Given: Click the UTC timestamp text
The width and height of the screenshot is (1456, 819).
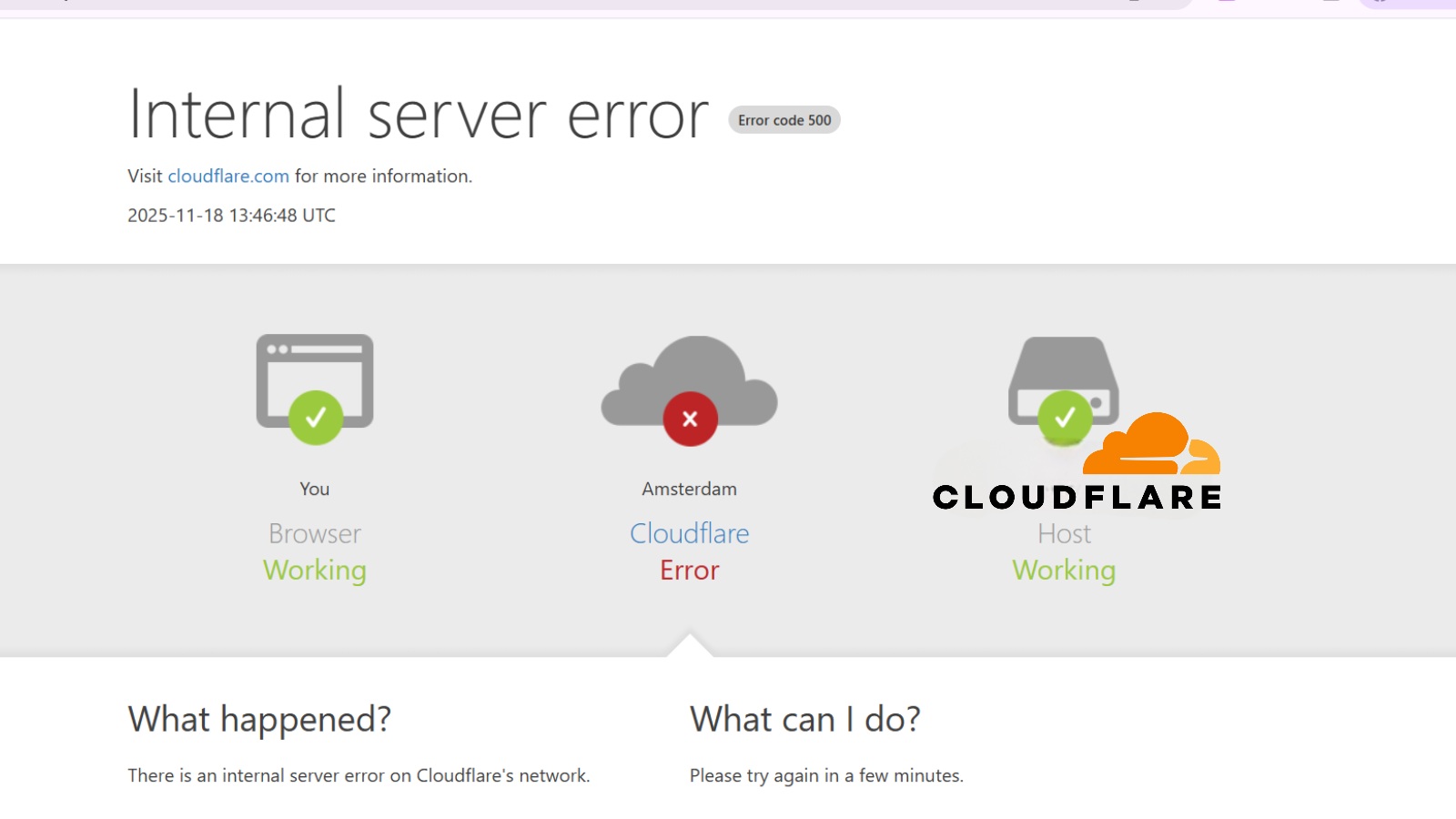Looking at the screenshot, I should coord(231,215).
